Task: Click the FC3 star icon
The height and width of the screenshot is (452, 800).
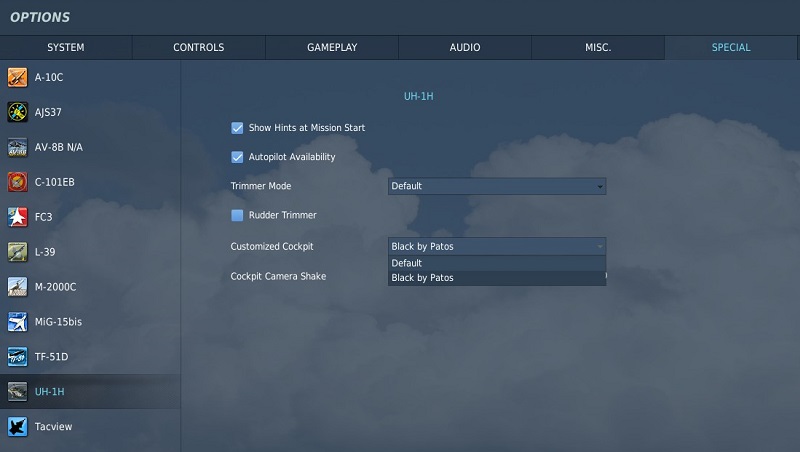Action: coord(17,217)
